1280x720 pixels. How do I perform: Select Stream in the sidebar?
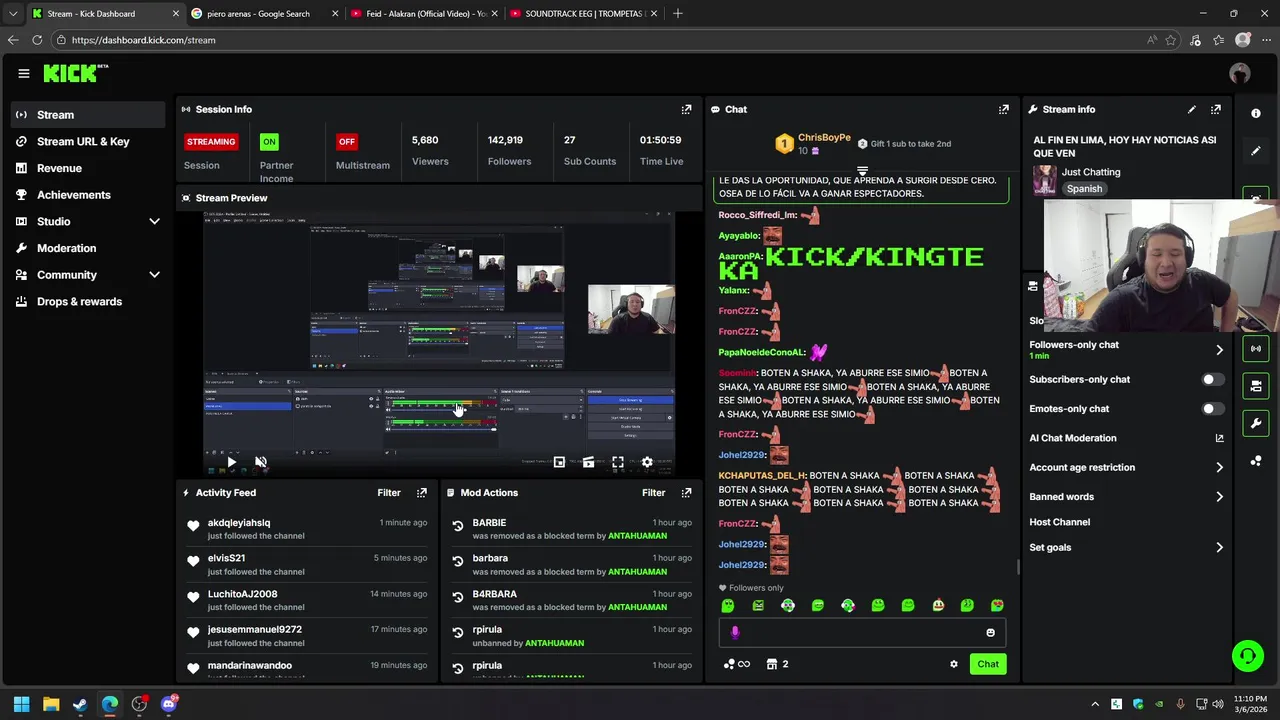tap(88, 115)
